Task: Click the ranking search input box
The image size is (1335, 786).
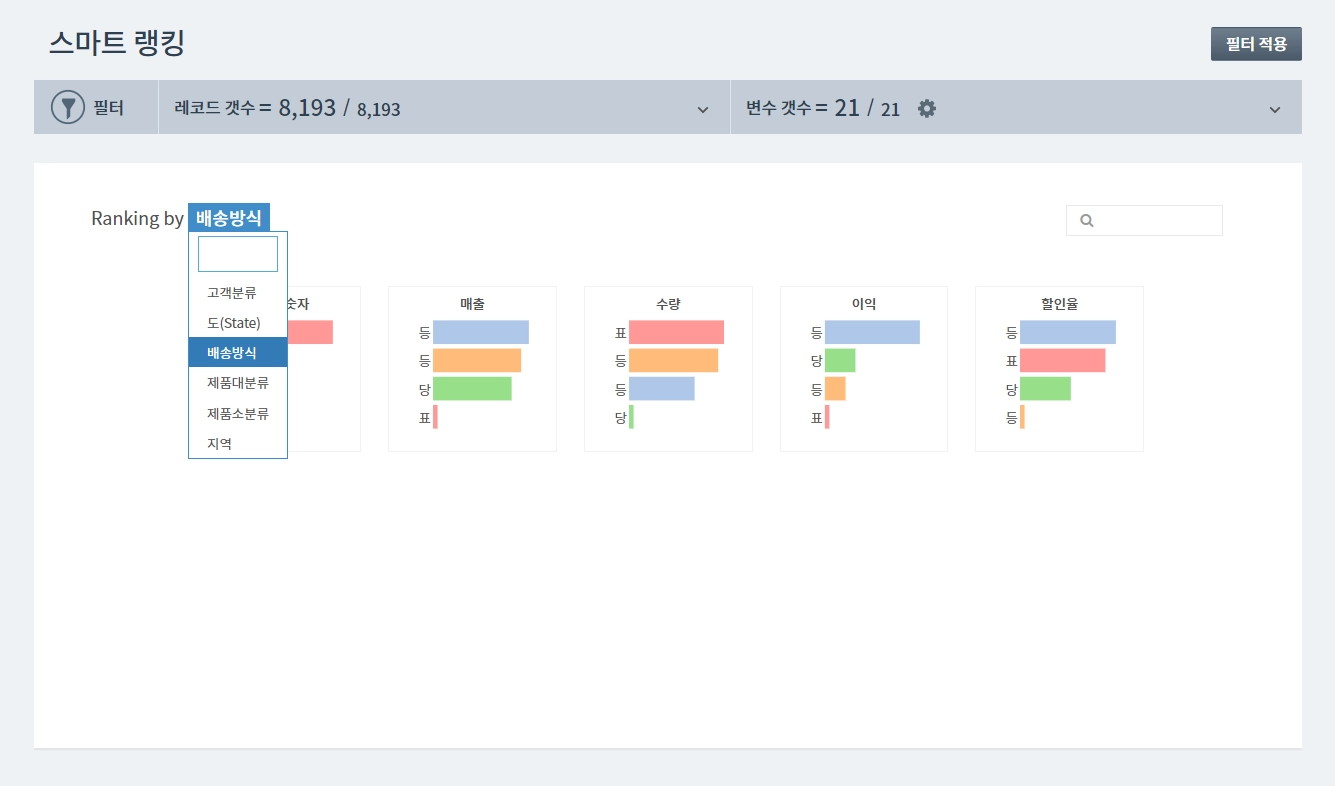Action: pyautogui.click(x=1144, y=221)
